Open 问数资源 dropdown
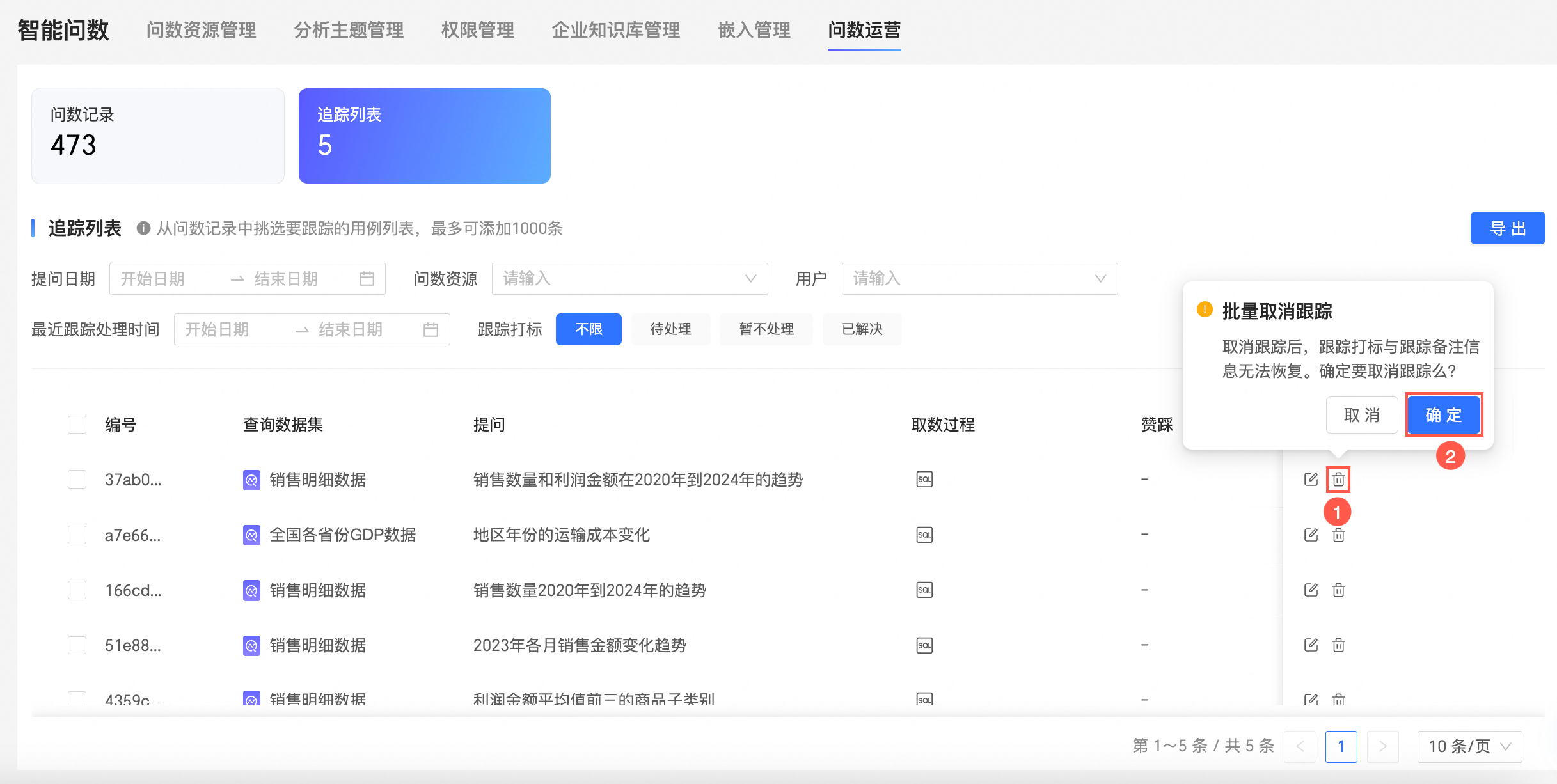The height and width of the screenshot is (784, 1557). tap(629, 279)
